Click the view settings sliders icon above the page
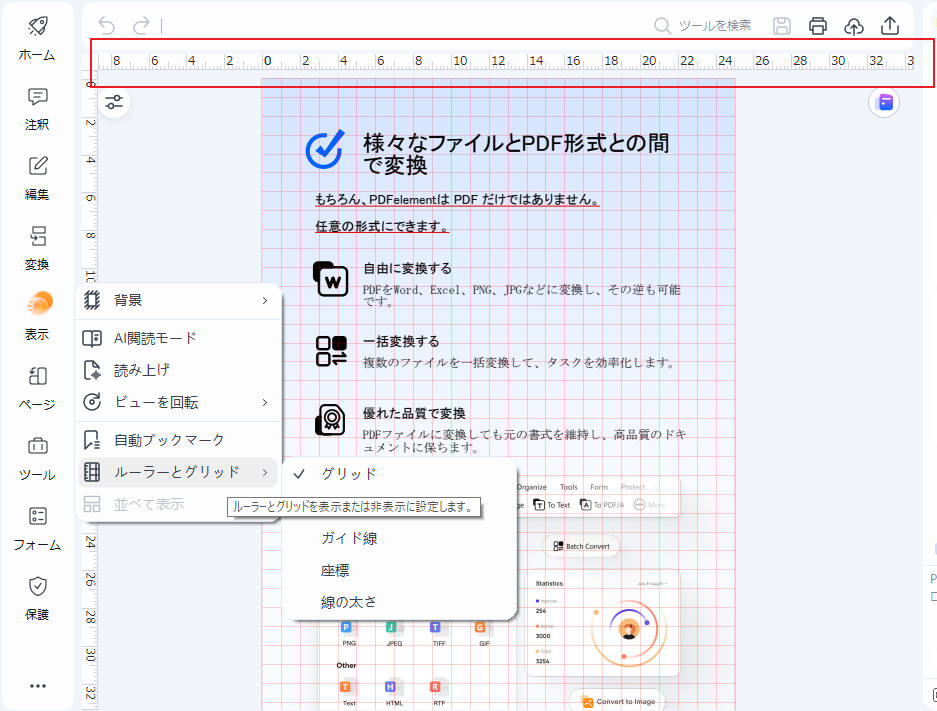 [114, 102]
